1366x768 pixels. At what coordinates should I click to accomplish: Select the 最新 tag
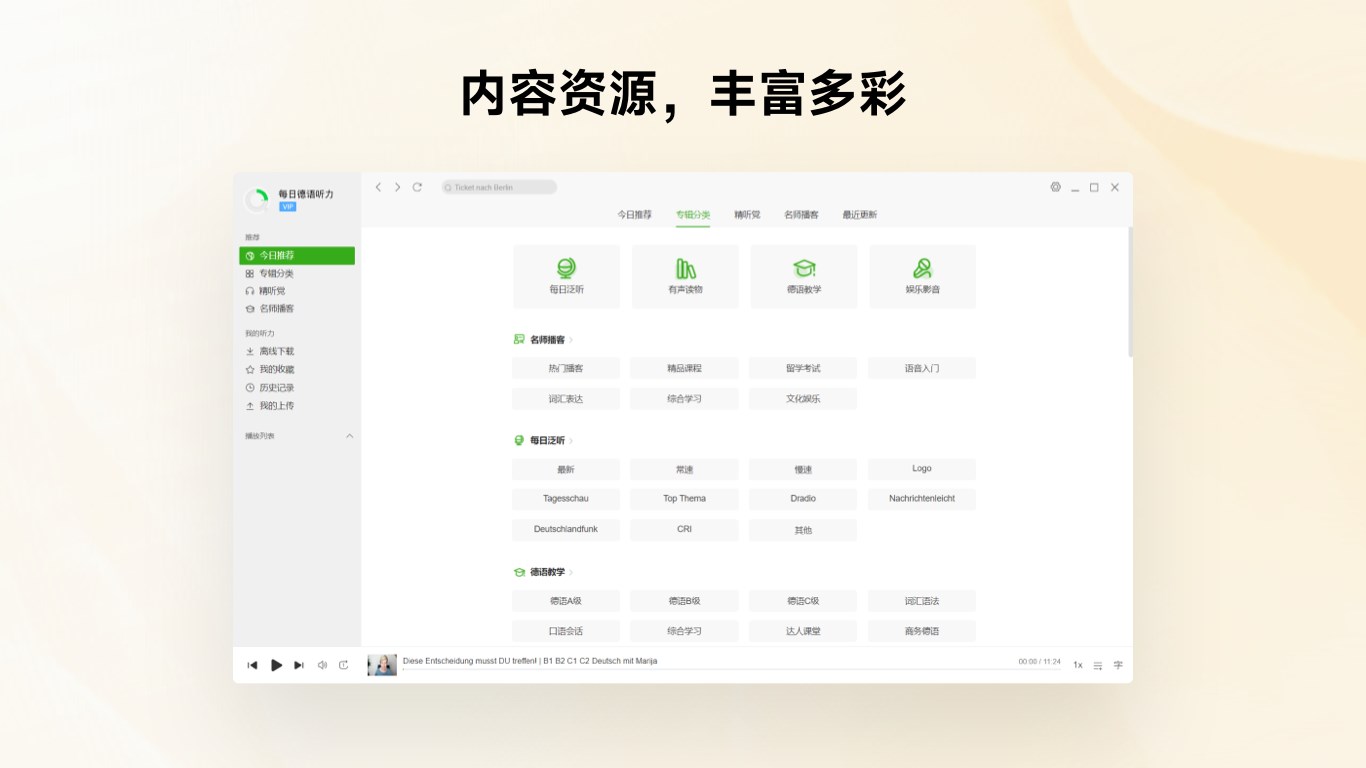click(x=566, y=470)
